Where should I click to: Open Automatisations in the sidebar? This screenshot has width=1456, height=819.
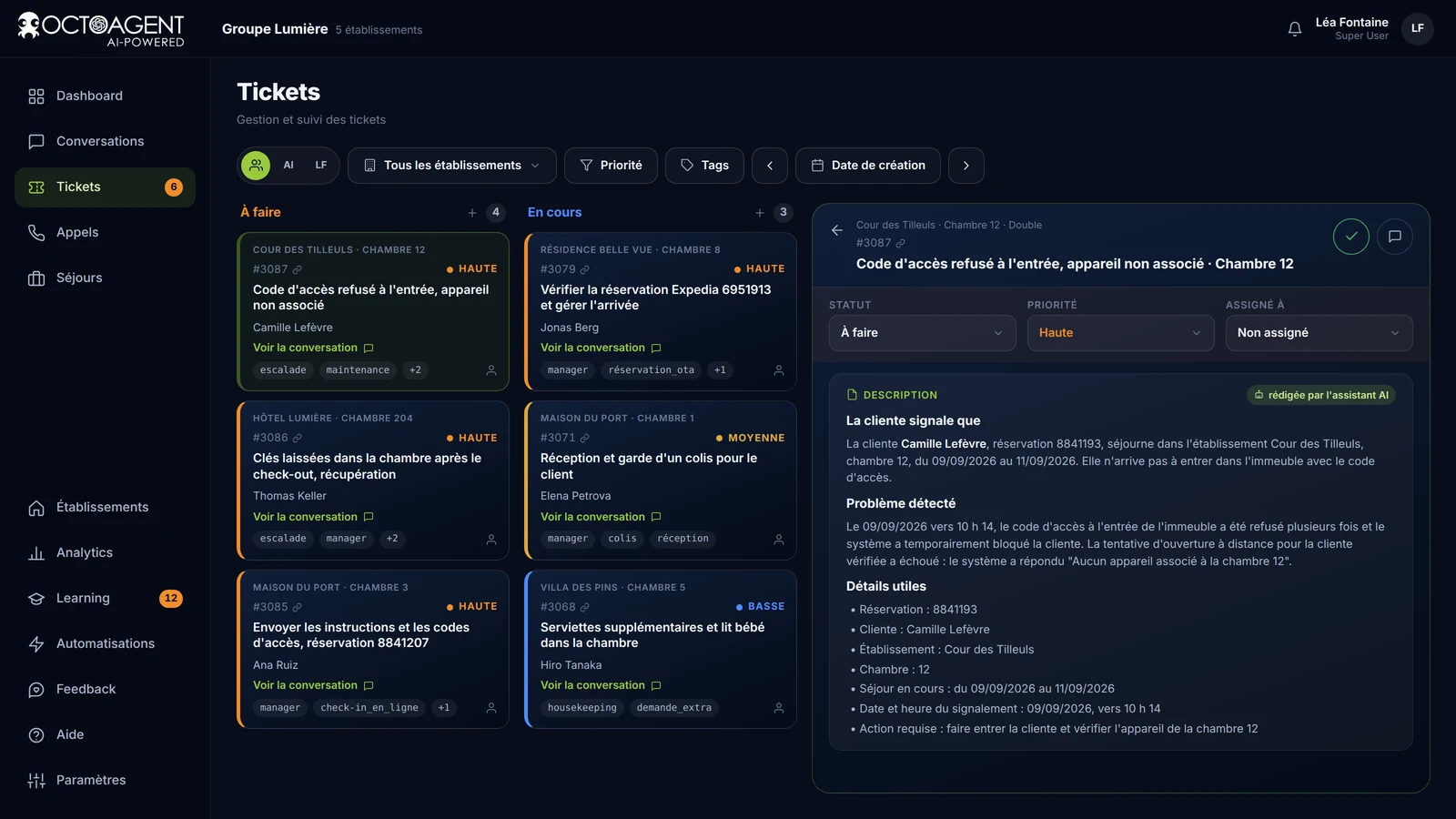pos(105,644)
